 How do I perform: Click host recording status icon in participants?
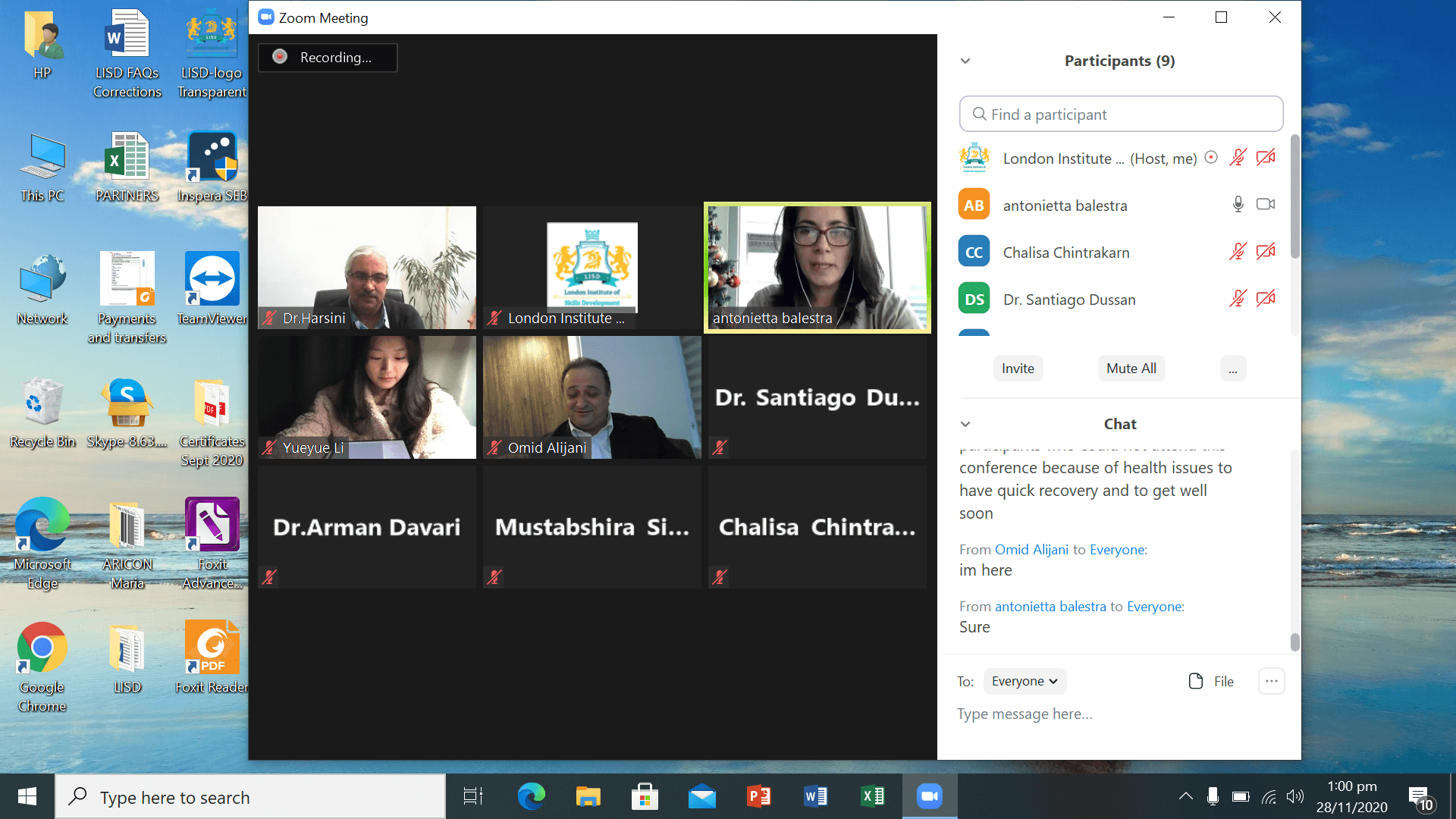(x=1212, y=158)
